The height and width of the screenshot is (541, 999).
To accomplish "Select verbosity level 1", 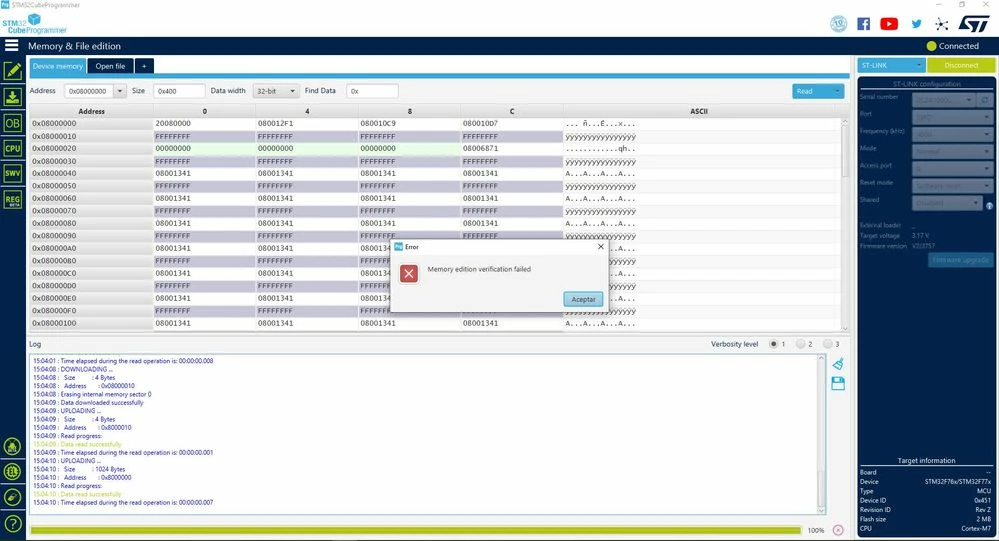I will [x=773, y=344].
